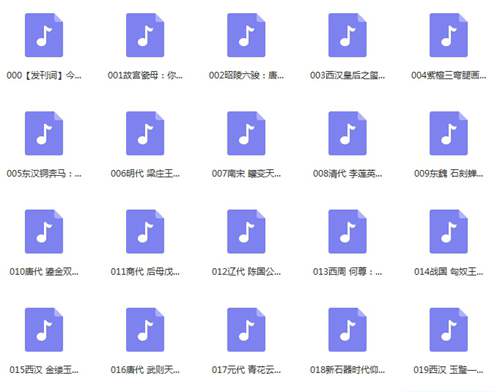Select the 015西汉 金缕玉 audio file
The image size is (500, 392).
point(44,330)
